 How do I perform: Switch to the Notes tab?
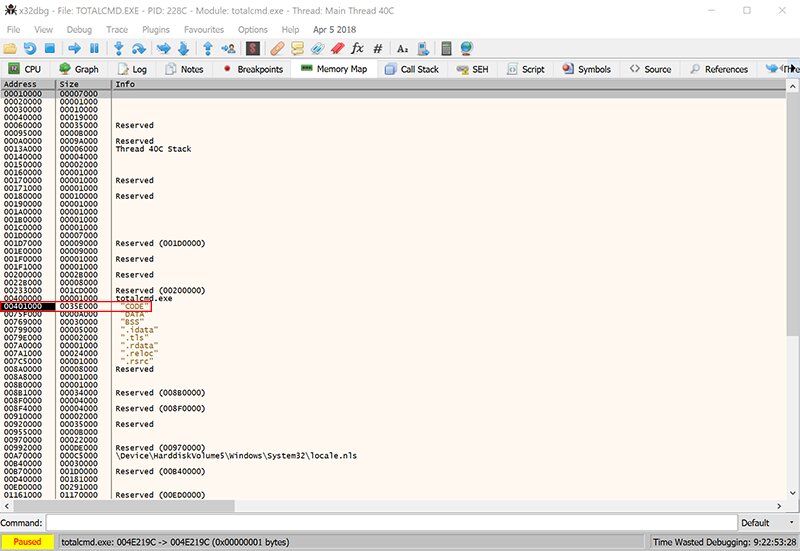coord(185,69)
